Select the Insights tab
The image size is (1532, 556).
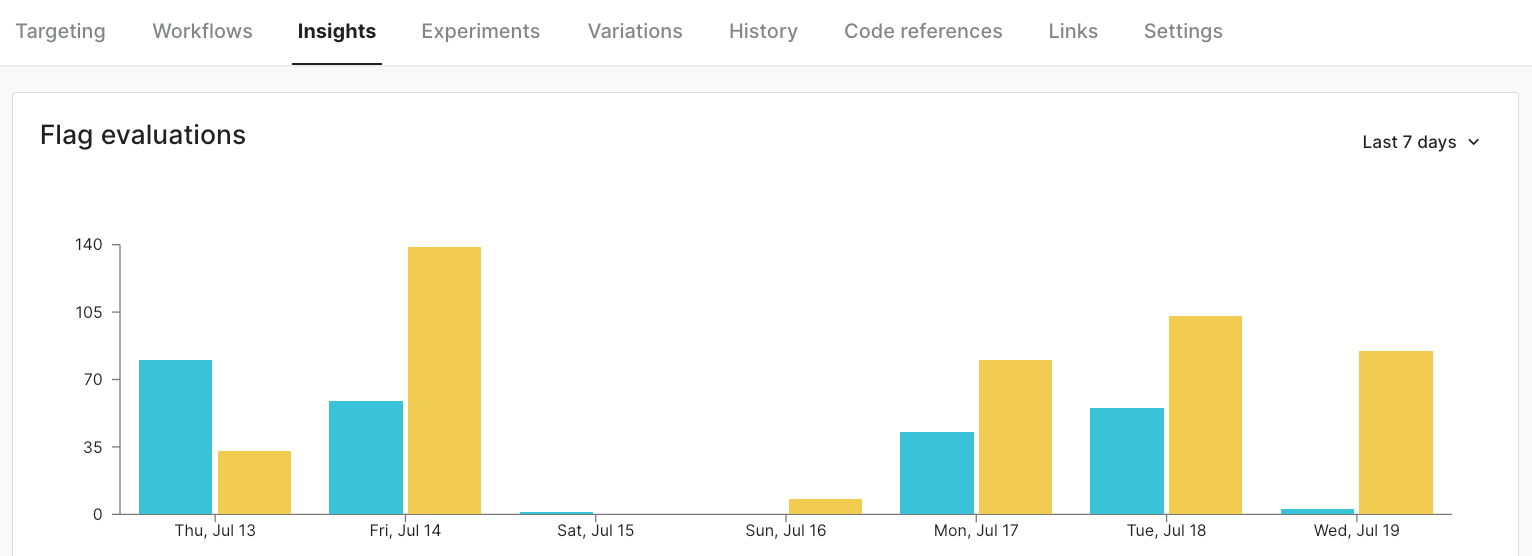[x=337, y=31]
